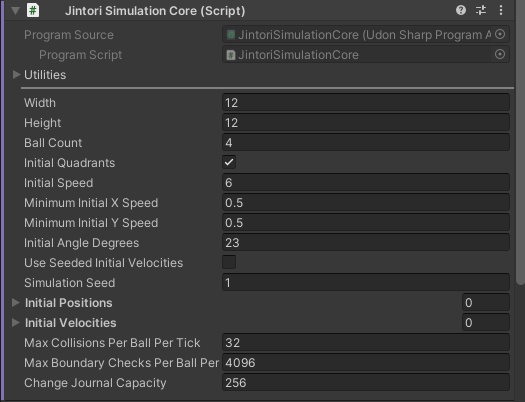Open component help reference icon
Viewport: 525px width, 402px height.
tap(461, 10)
